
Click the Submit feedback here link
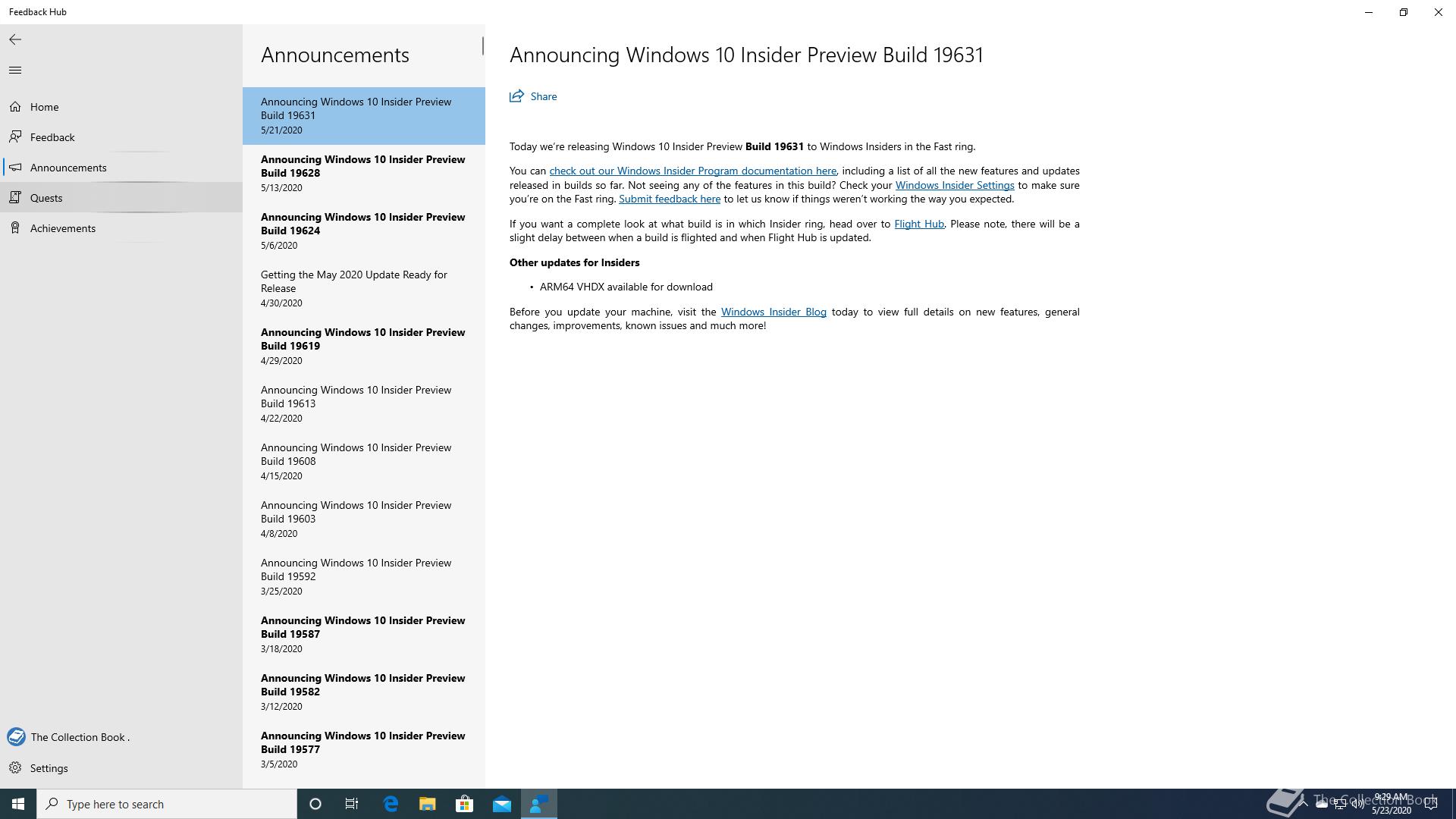tap(669, 199)
